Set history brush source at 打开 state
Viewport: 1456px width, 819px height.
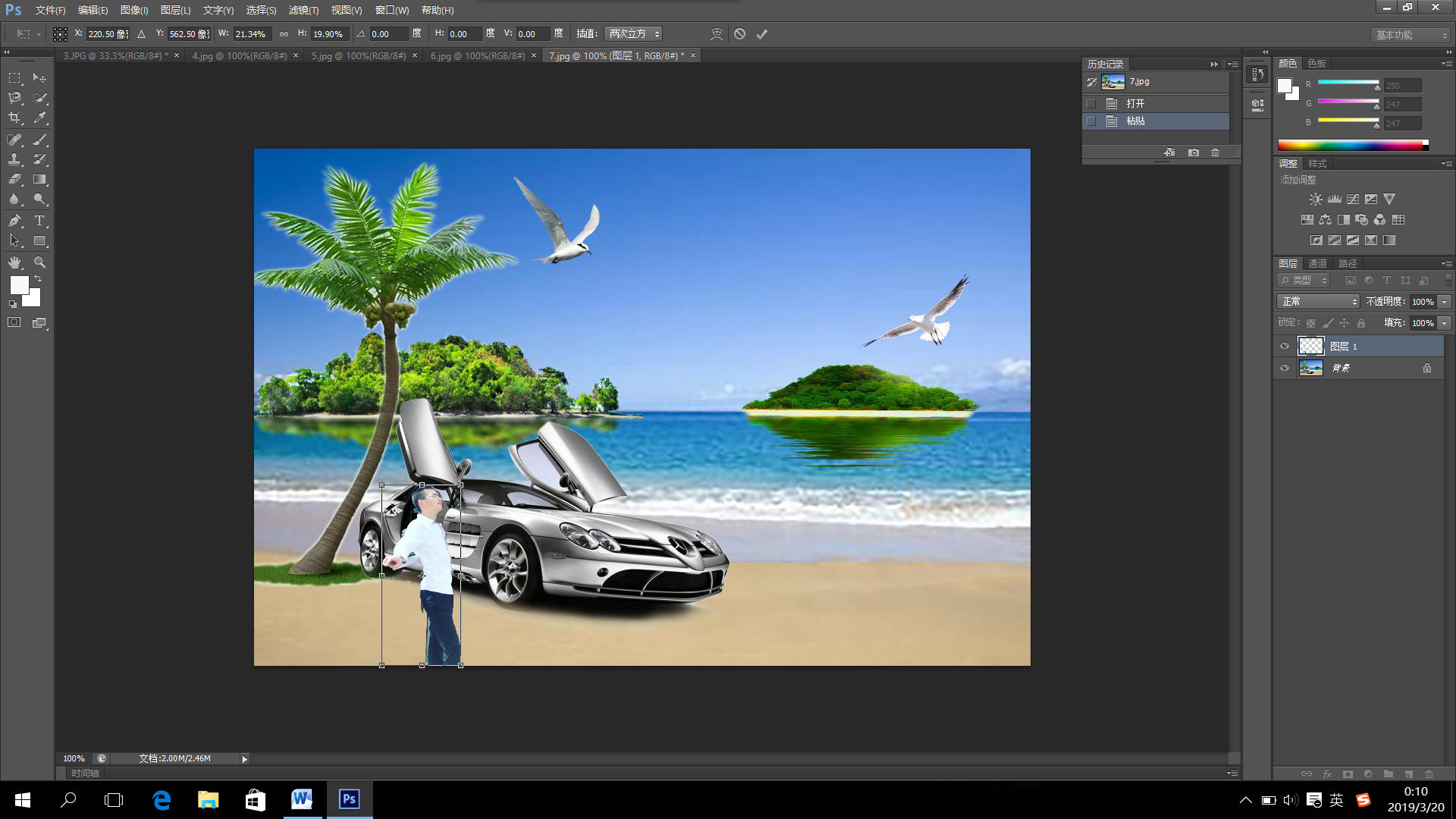pos(1091,104)
